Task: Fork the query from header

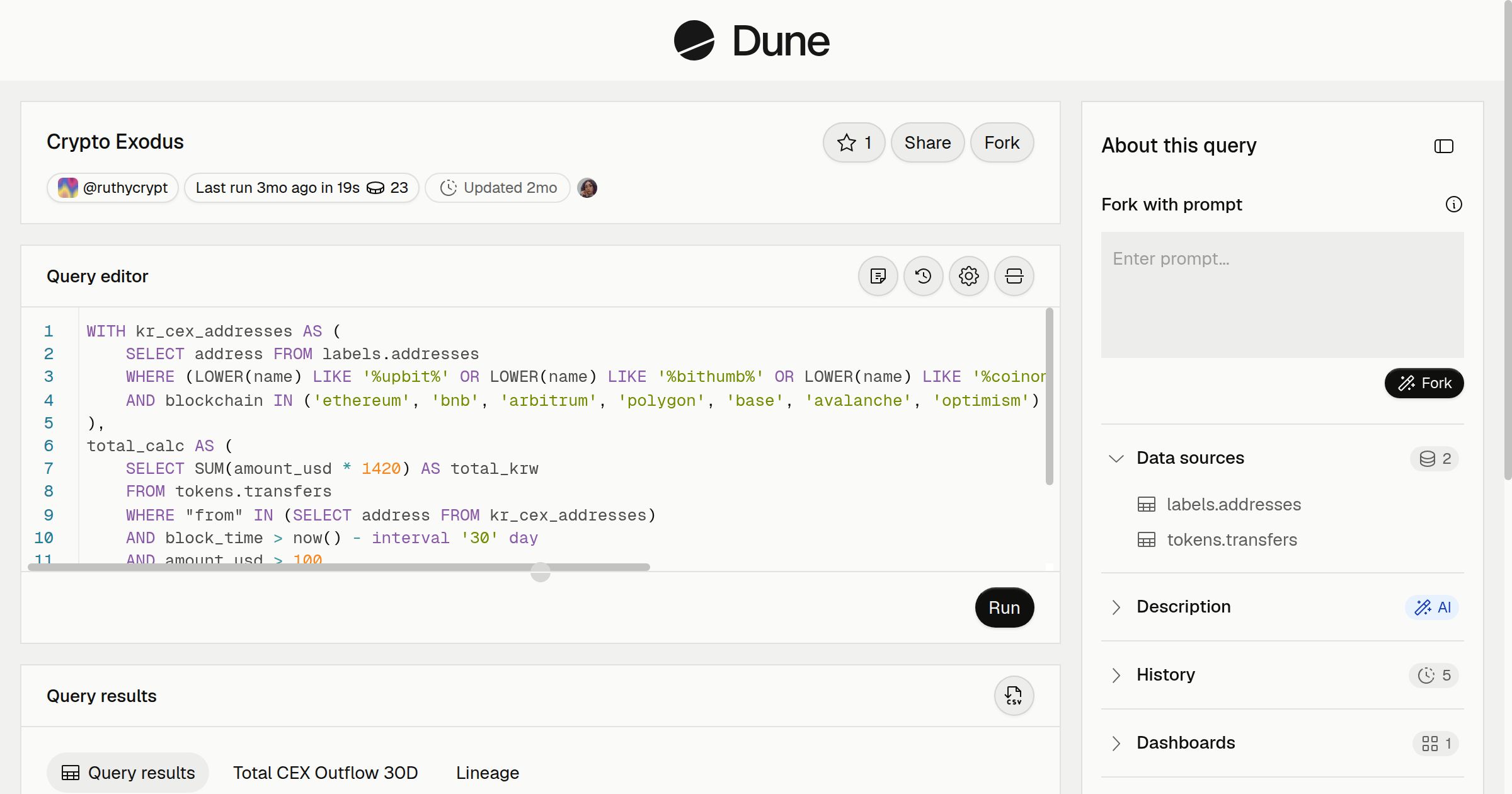Action: click(x=1002, y=142)
